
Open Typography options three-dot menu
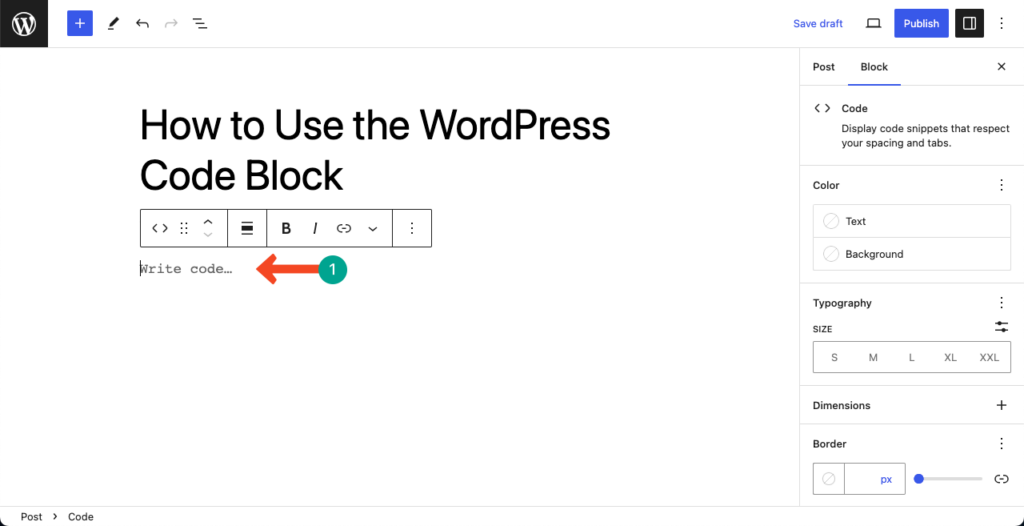click(x=1001, y=303)
